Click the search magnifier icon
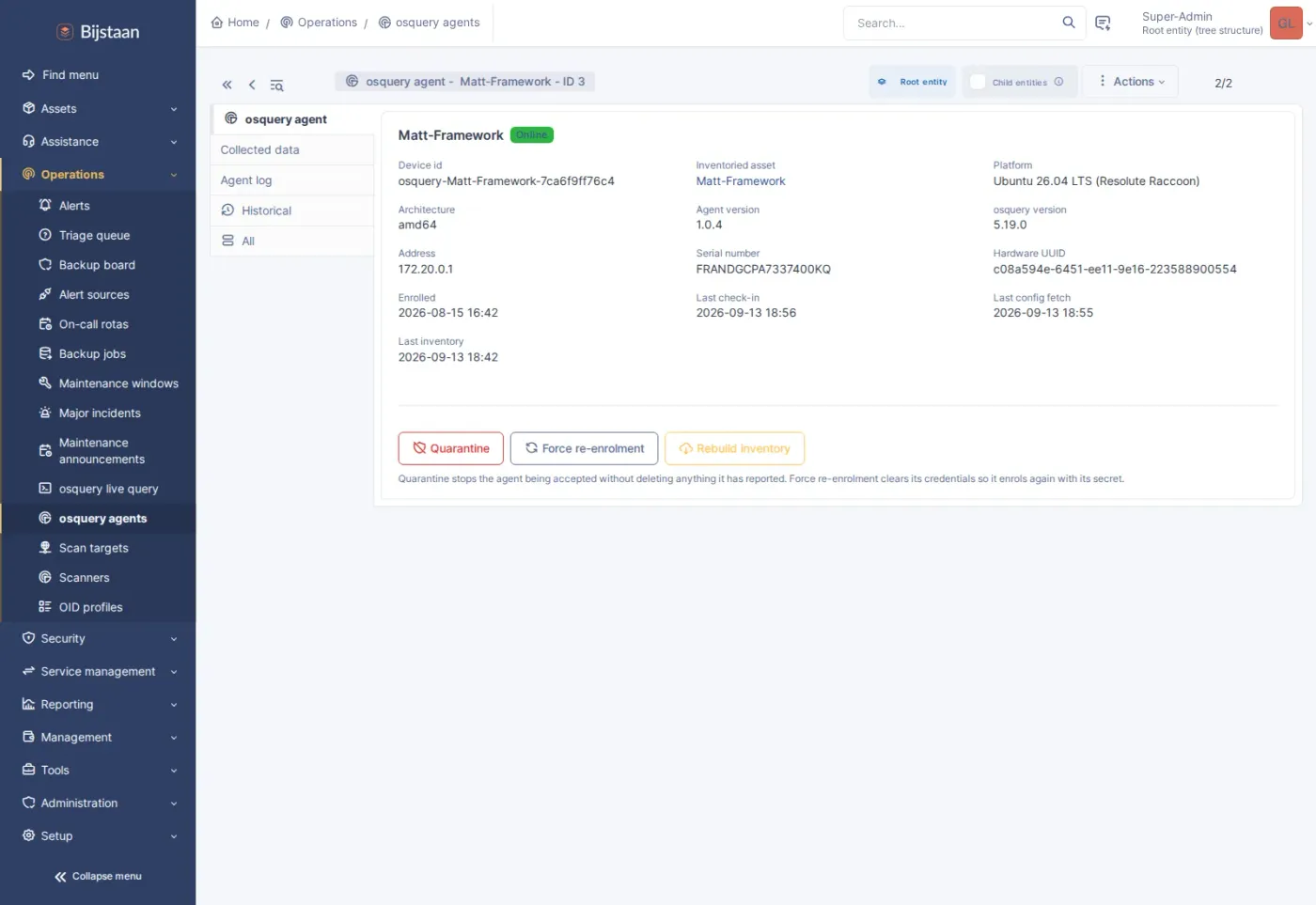 (x=1069, y=23)
